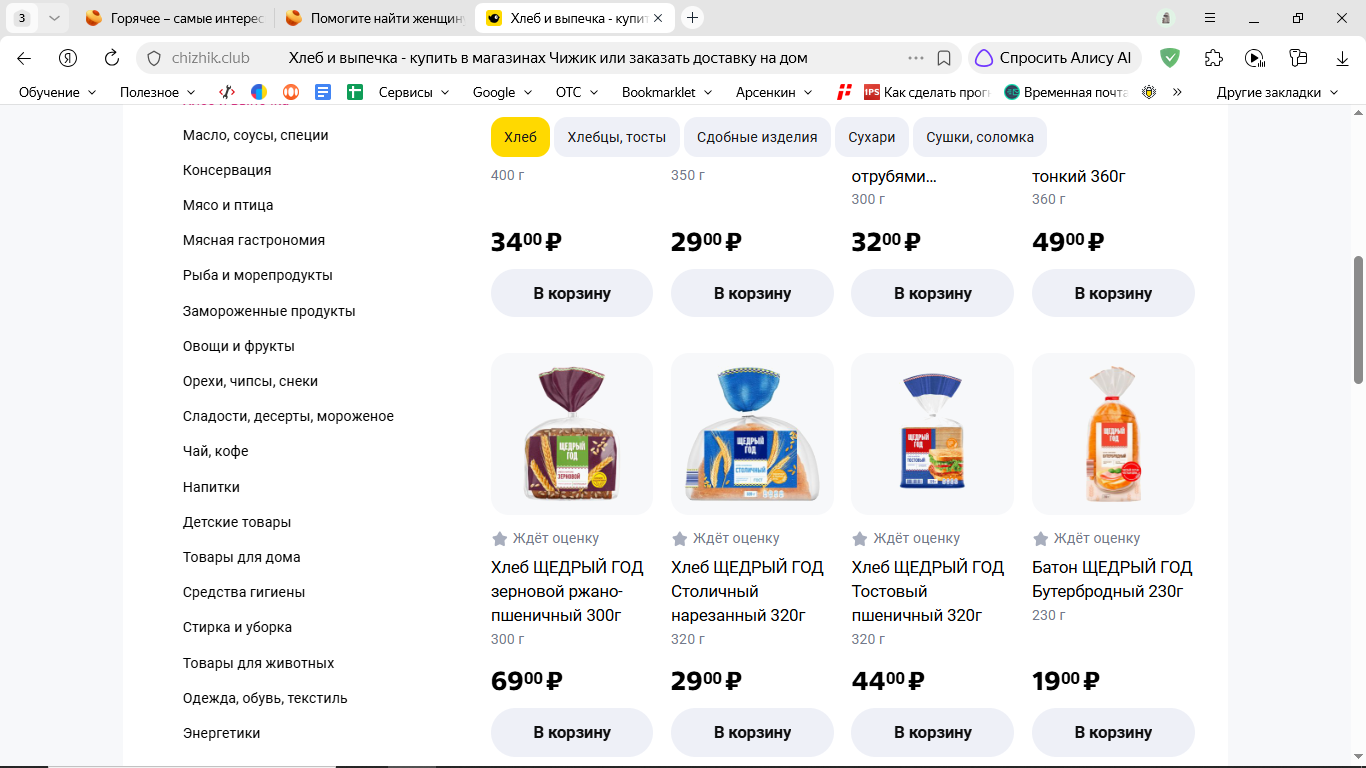Open the blue document bookmark icon

click(x=323, y=92)
